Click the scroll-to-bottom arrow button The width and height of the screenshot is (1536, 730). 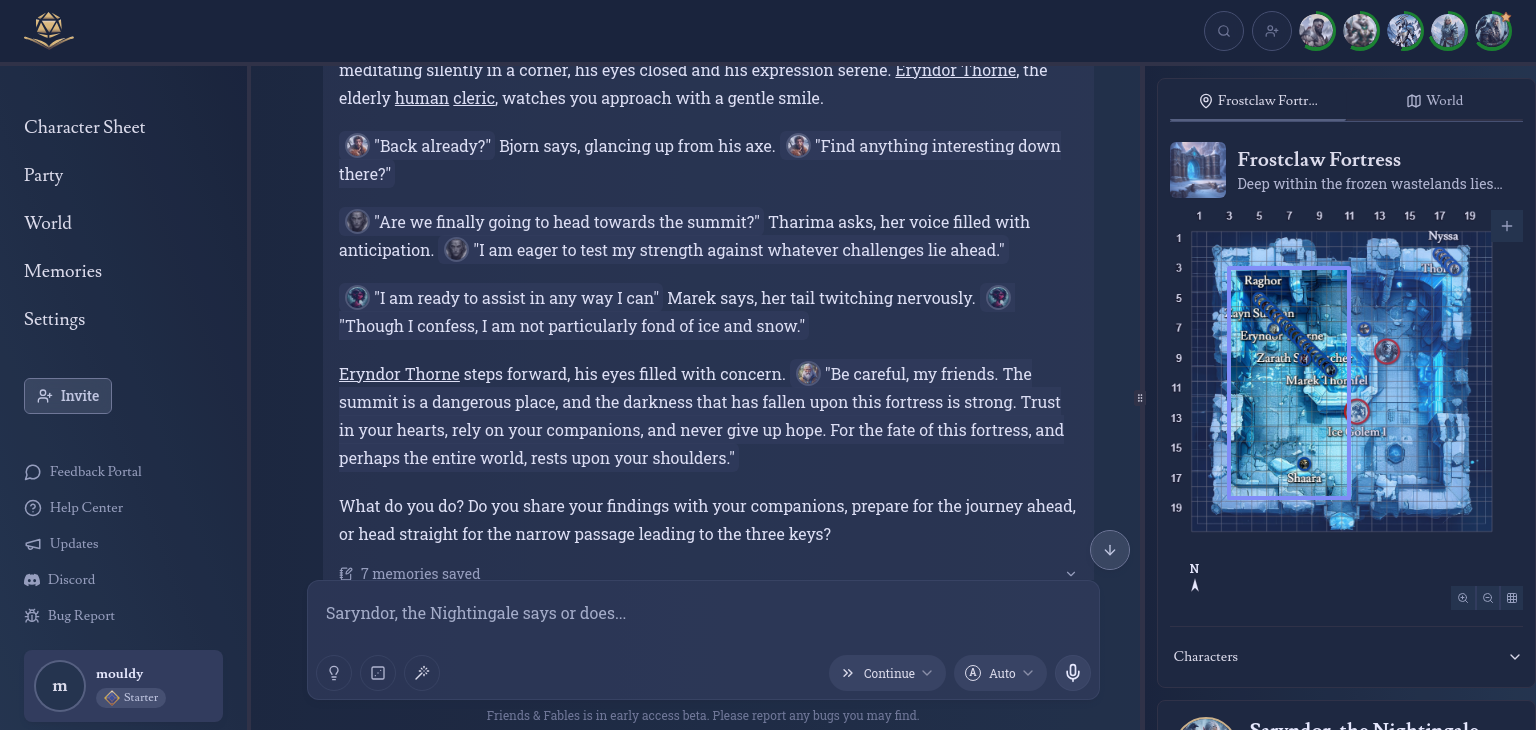pyautogui.click(x=1110, y=550)
